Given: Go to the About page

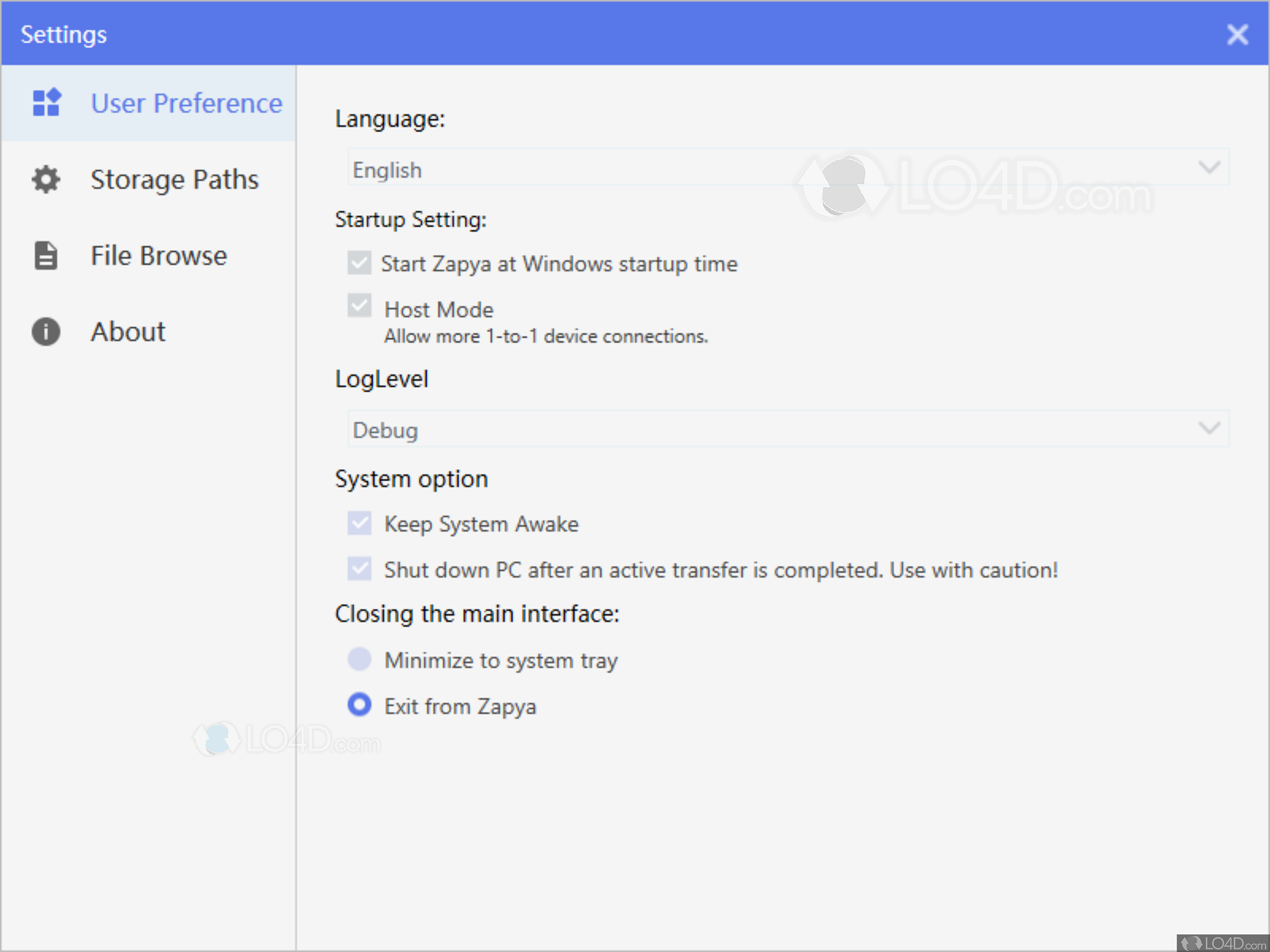Looking at the screenshot, I should coord(128,332).
